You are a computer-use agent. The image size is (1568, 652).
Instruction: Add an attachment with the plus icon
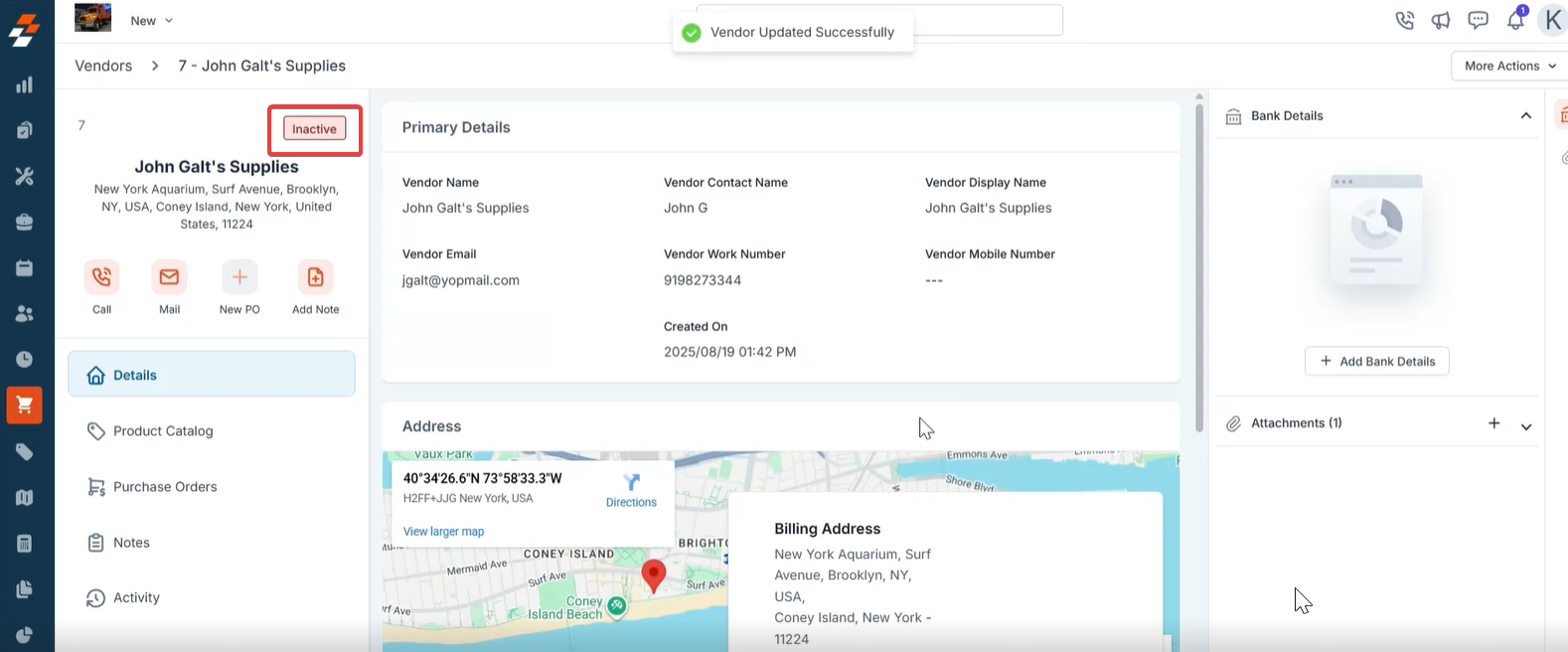(1493, 423)
